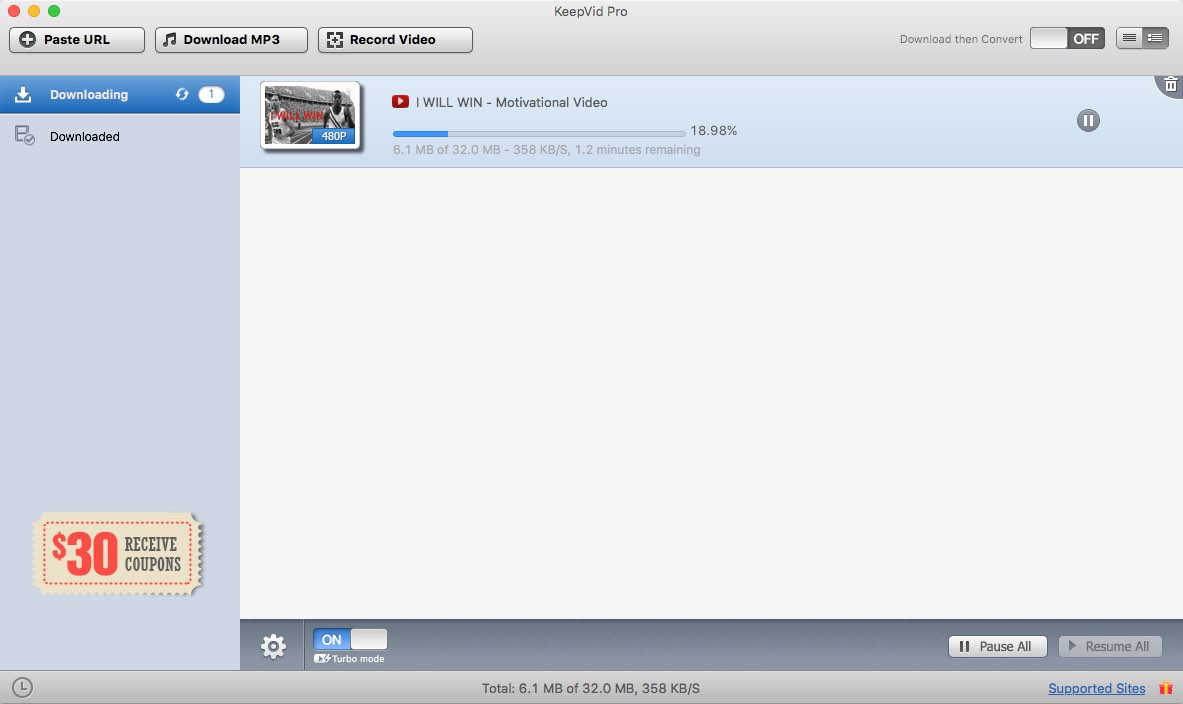Click the Total status bar text
This screenshot has width=1183, height=704.
(591, 688)
